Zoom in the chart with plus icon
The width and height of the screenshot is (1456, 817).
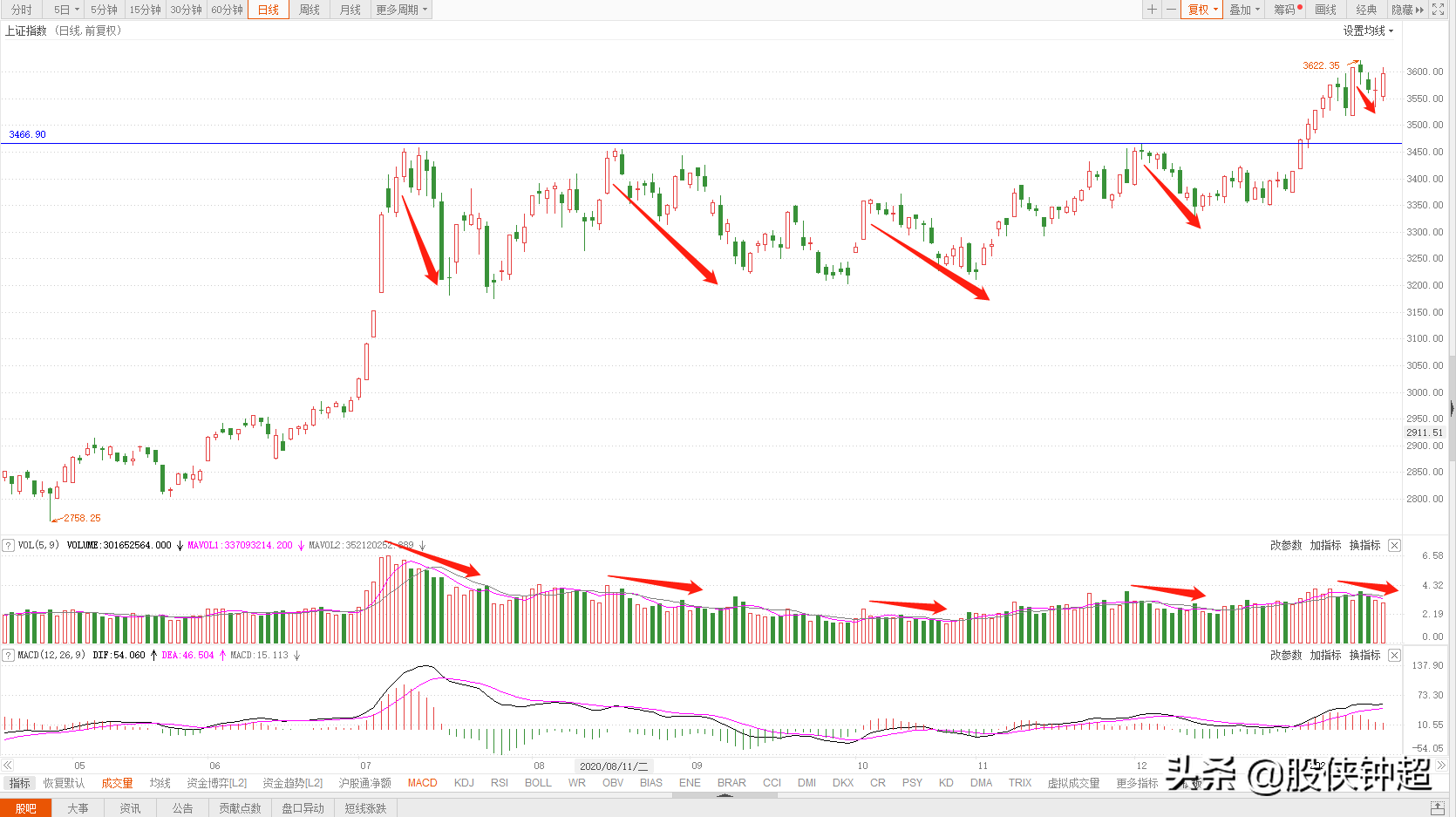(1152, 10)
